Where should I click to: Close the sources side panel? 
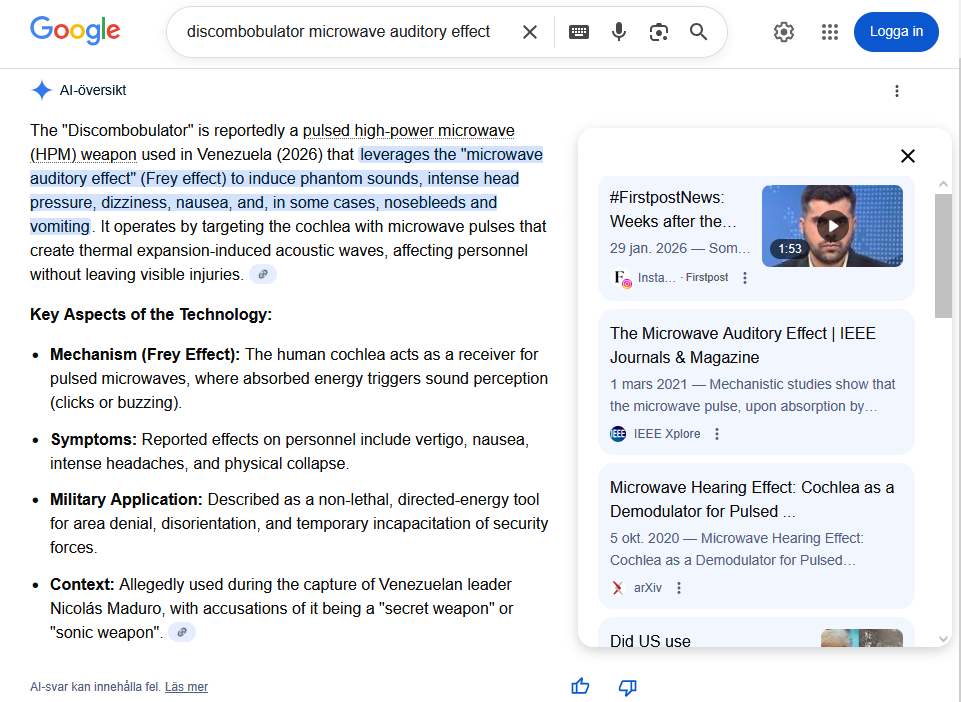(x=908, y=156)
